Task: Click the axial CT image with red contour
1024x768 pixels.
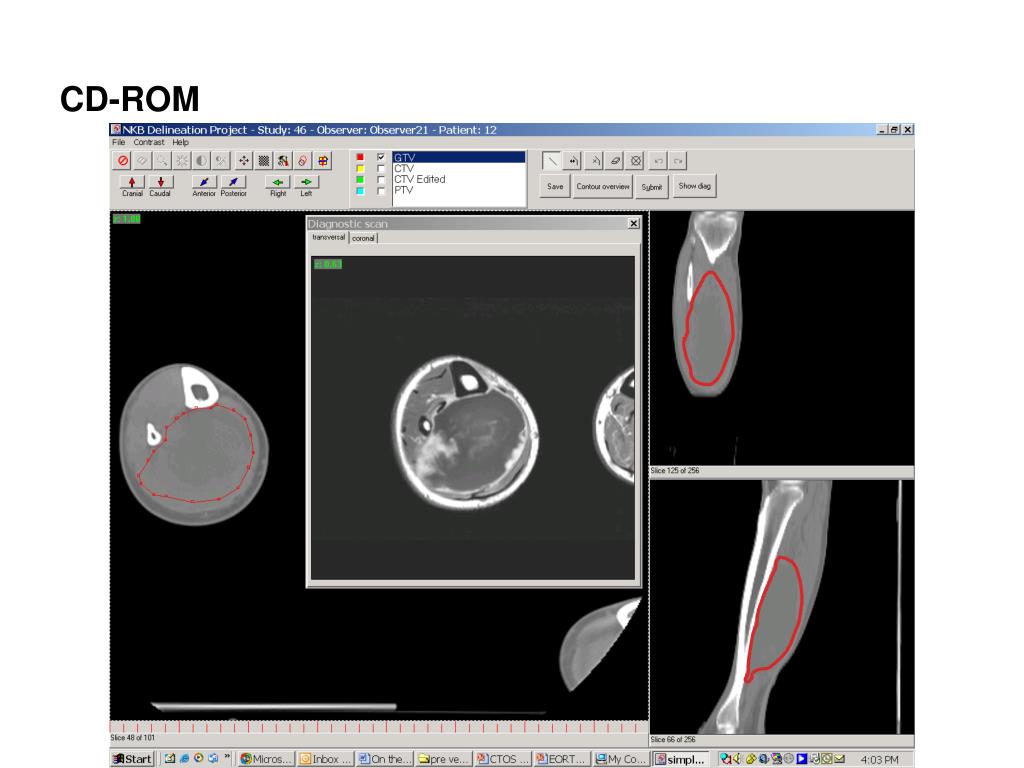Action: point(195,444)
